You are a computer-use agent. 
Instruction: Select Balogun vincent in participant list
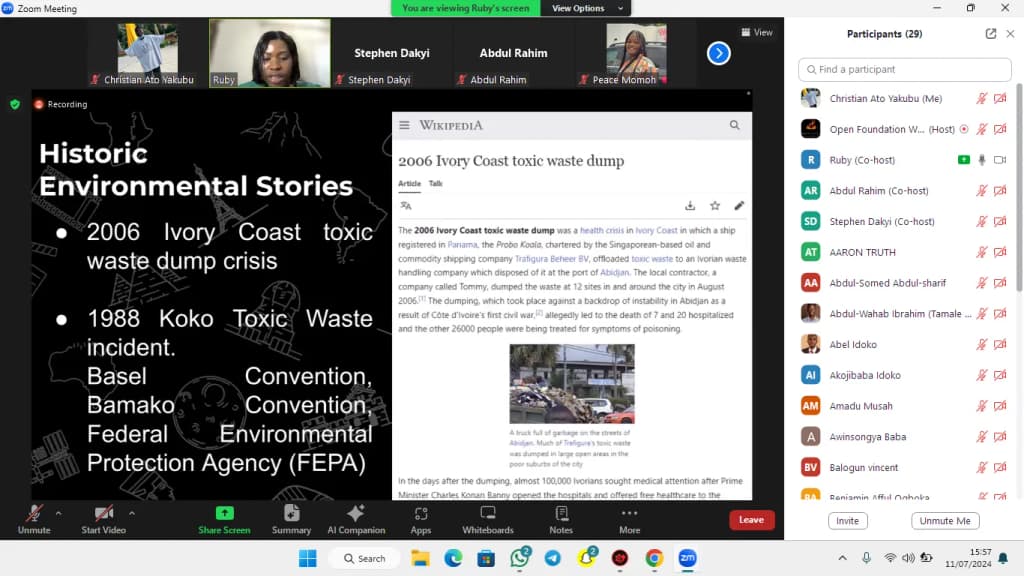click(x=904, y=467)
